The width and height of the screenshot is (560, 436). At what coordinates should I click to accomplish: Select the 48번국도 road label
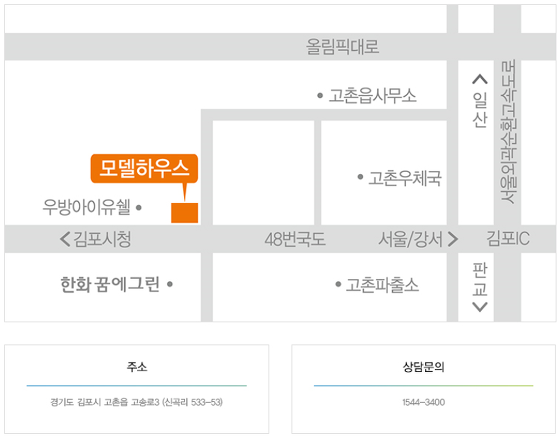[x=295, y=239]
